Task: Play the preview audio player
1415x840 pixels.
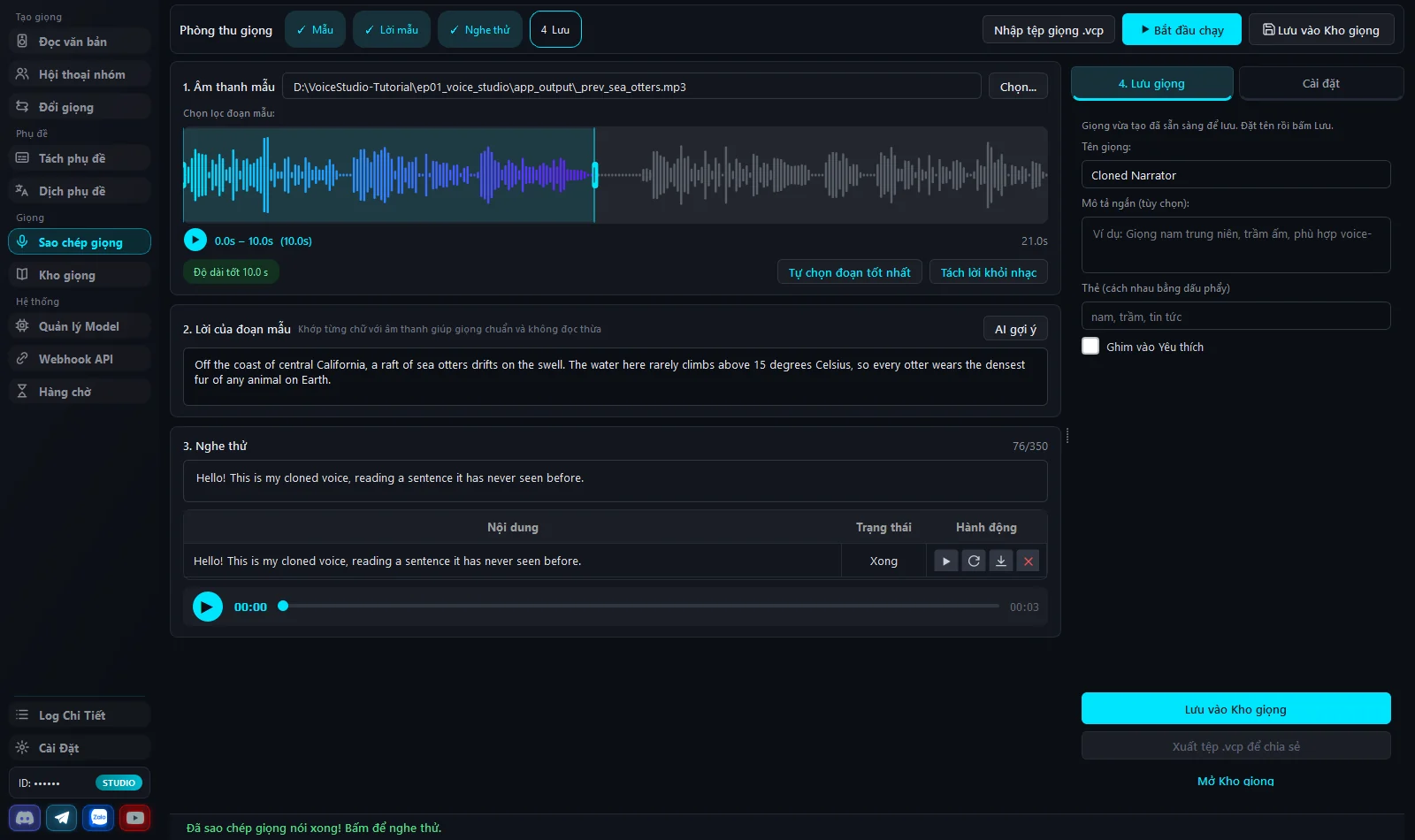Action: click(x=208, y=607)
